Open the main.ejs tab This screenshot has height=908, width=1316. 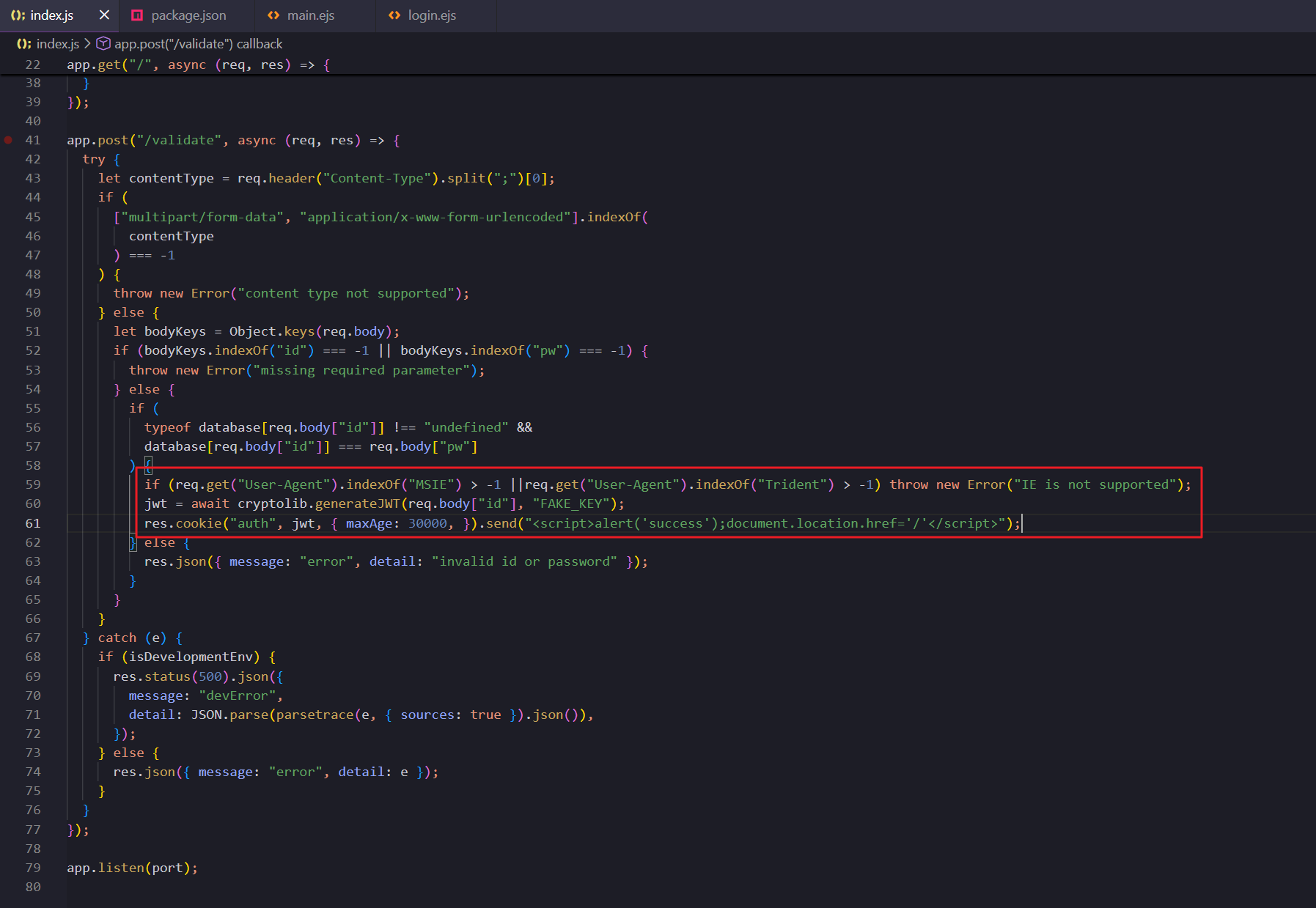310,15
